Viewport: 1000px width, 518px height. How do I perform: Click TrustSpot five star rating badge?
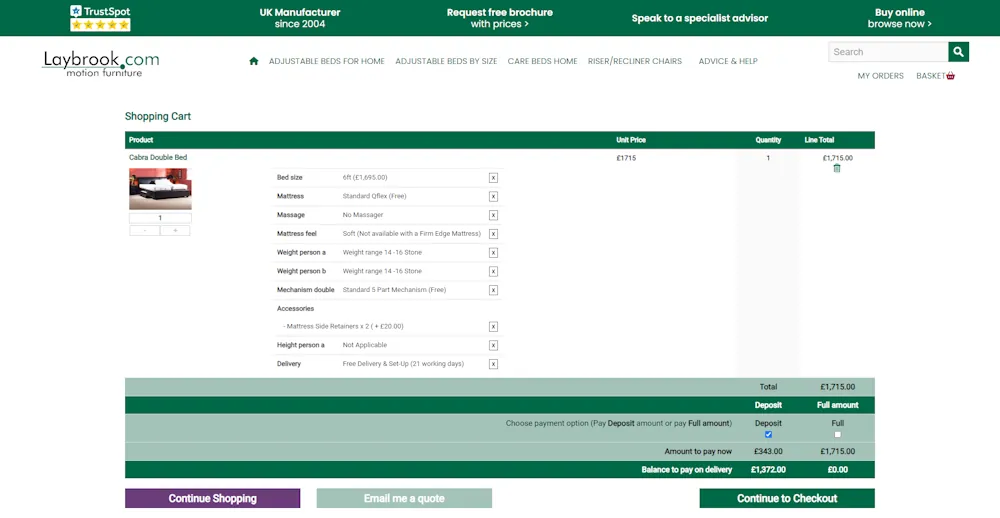100,18
